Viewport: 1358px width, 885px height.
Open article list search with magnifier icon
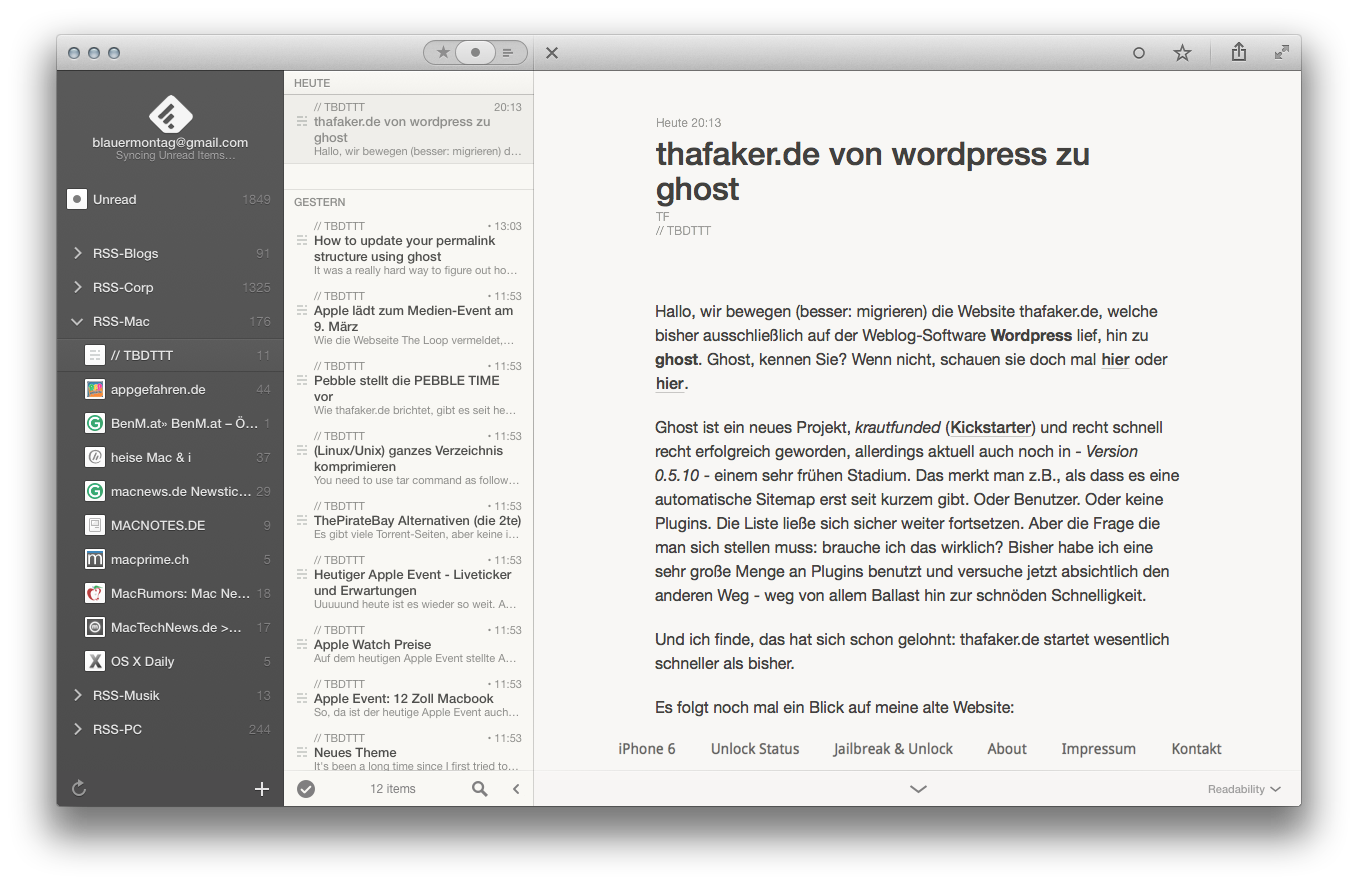479,788
